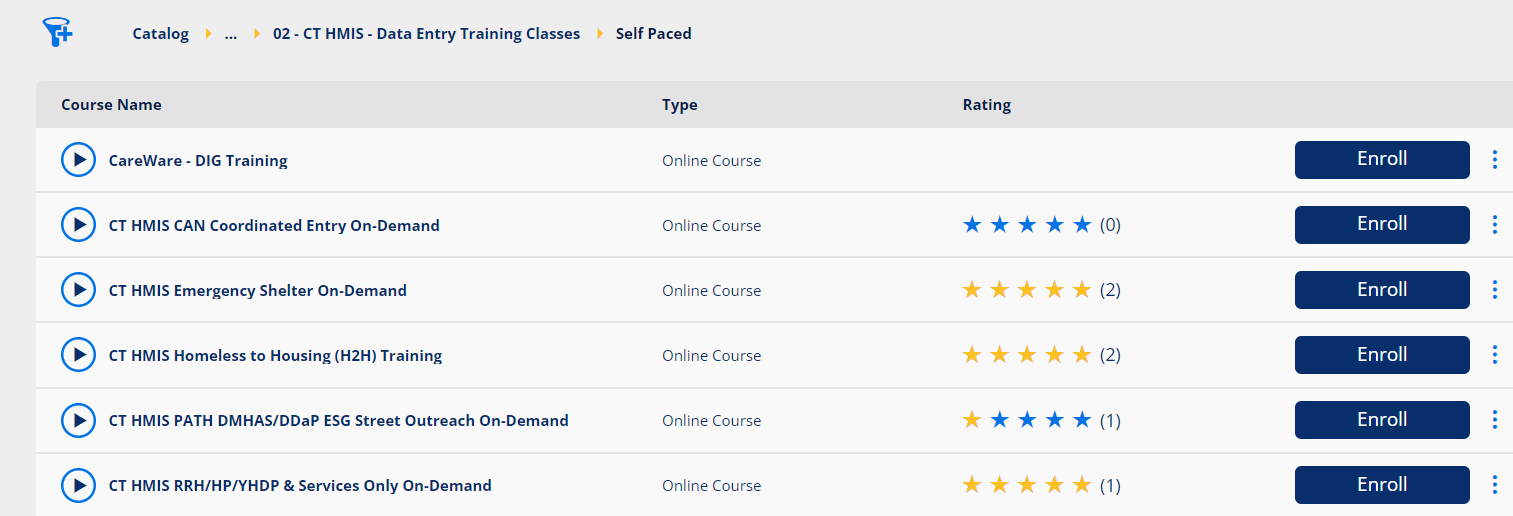1513x516 pixels.
Task: Click play icon beside Emergency Shelter On-Demand
Action: [78, 290]
